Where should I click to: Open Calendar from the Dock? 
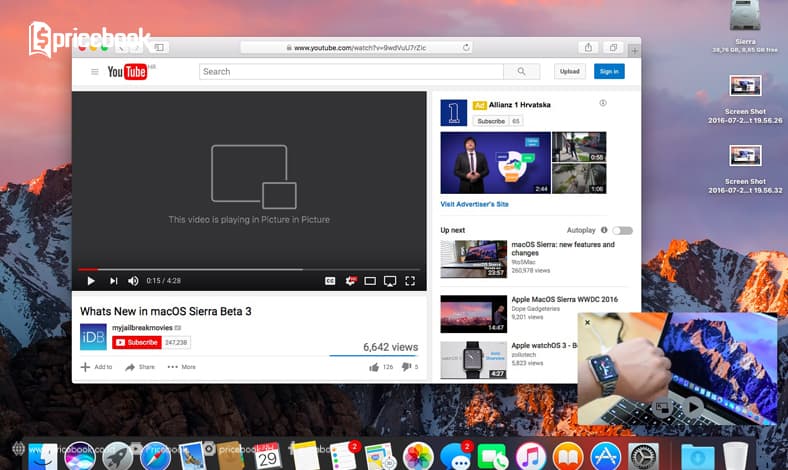click(x=268, y=456)
